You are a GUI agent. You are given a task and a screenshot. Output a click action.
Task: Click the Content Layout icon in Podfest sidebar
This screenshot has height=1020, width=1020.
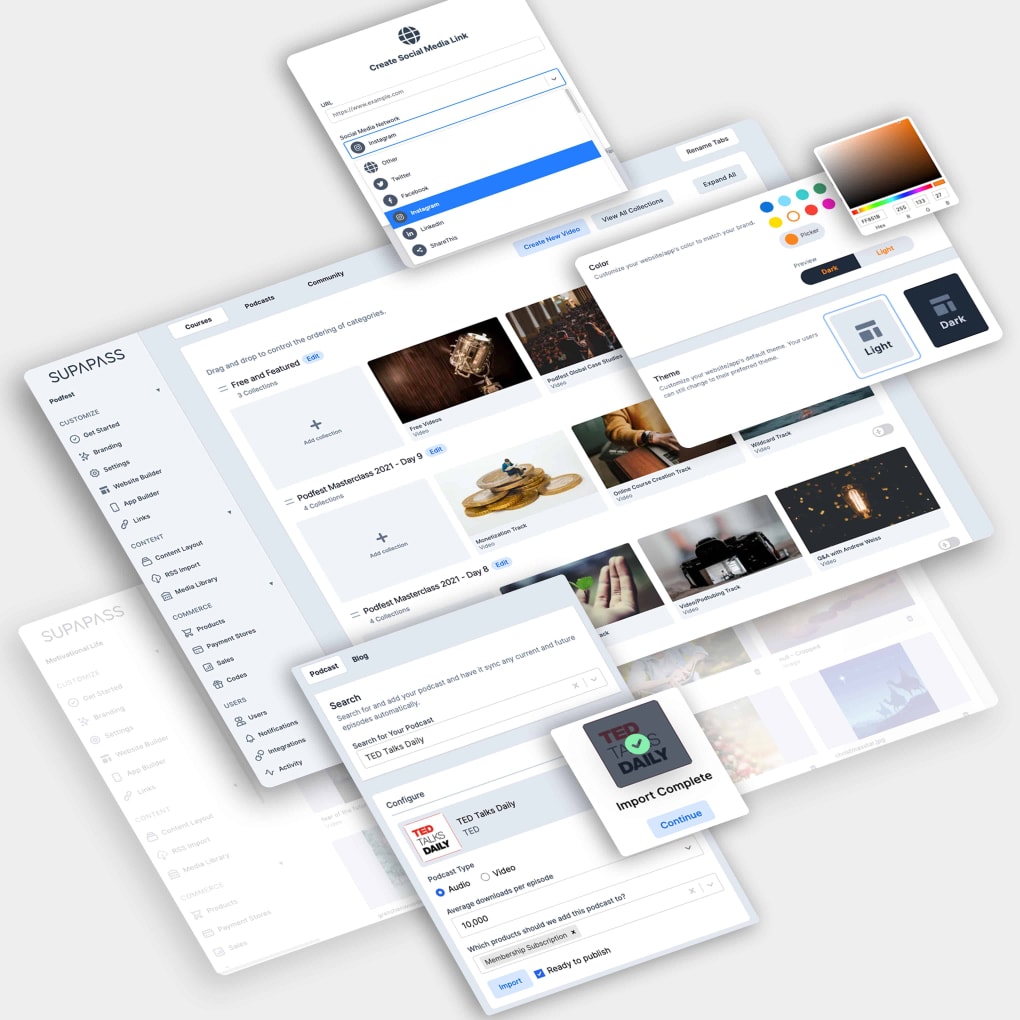click(146, 561)
